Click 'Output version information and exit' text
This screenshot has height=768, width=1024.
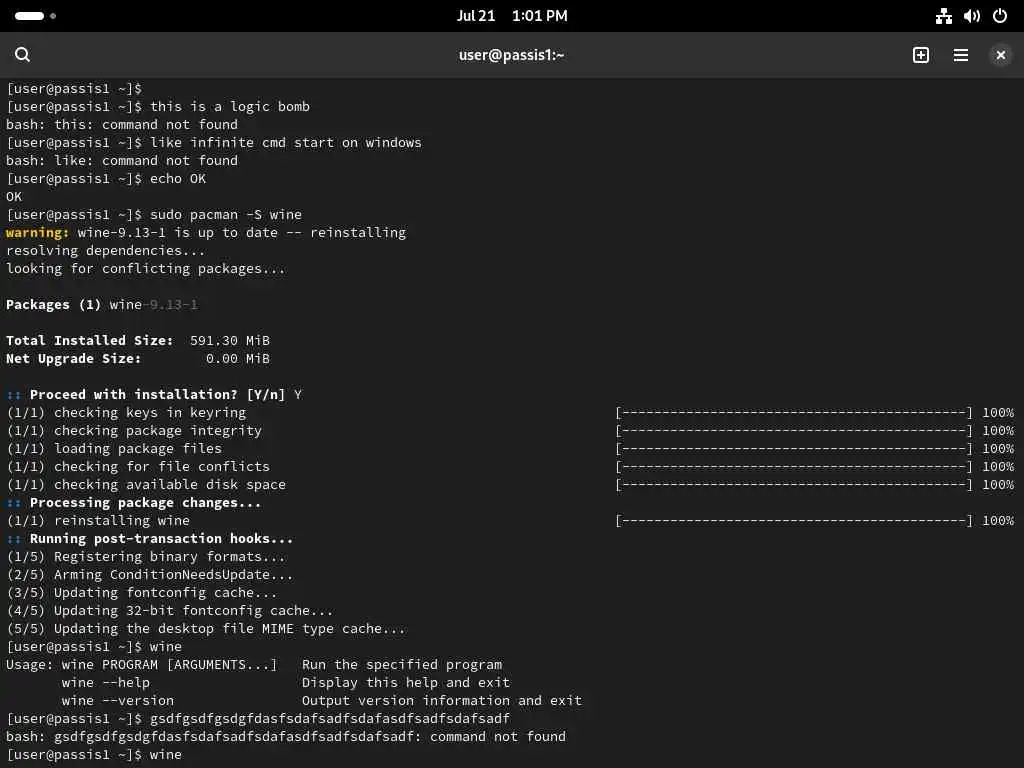coord(441,701)
